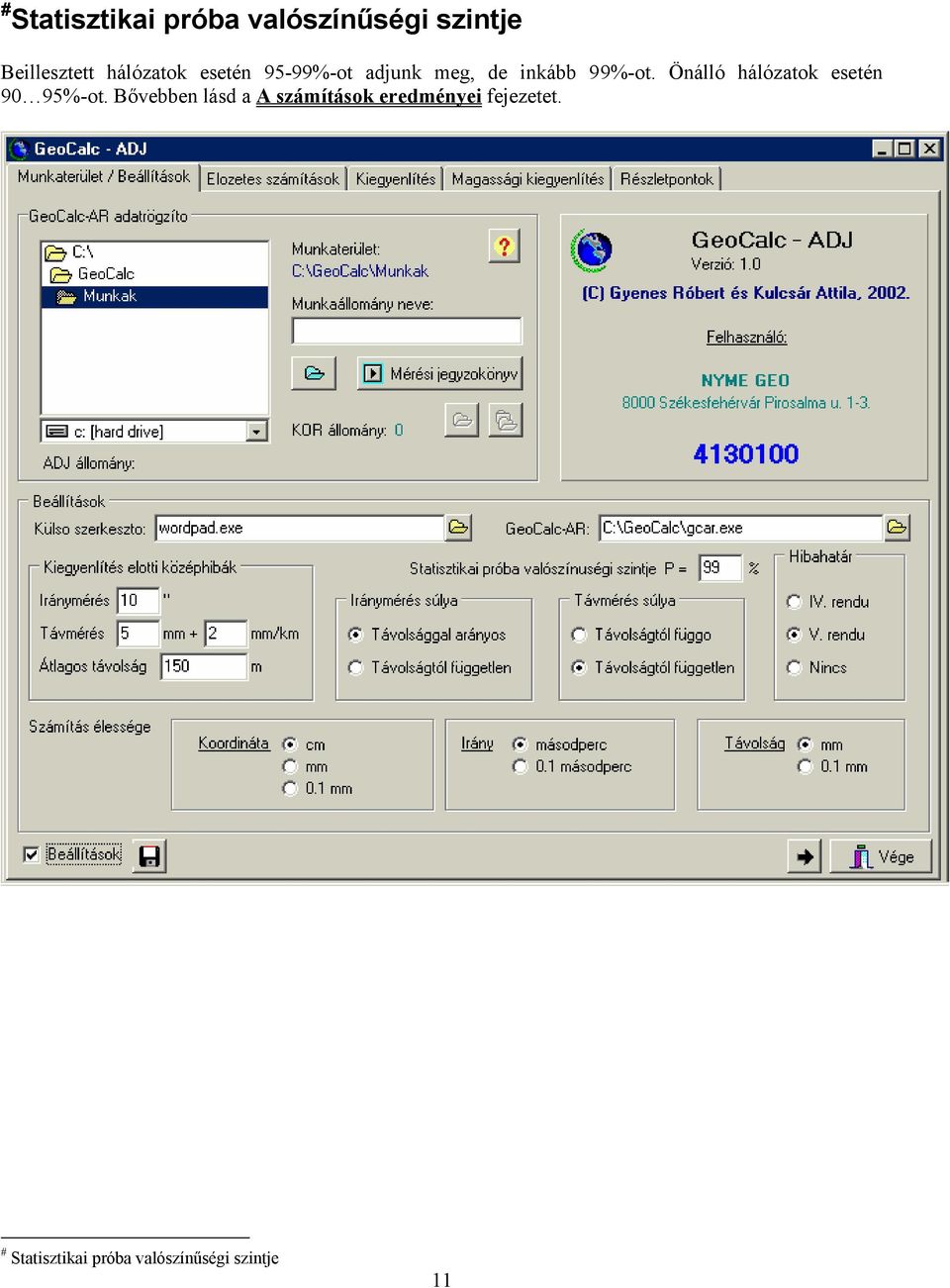
Task: Follow the A számítások eredményei link
Action: pyautogui.click(x=369, y=96)
